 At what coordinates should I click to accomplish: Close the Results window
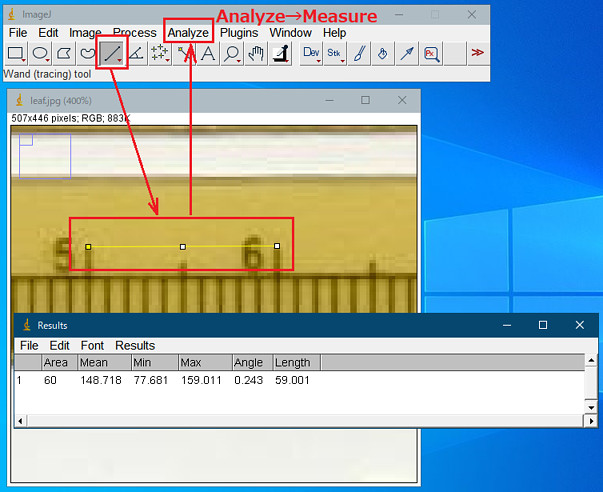pyautogui.click(x=580, y=325)
